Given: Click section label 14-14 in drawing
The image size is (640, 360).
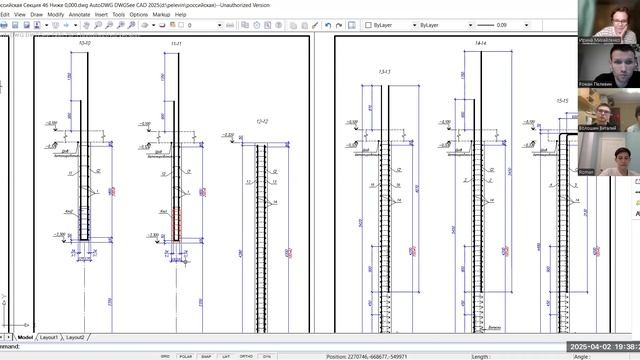Looking at the screenshot, I should (480, 43).
